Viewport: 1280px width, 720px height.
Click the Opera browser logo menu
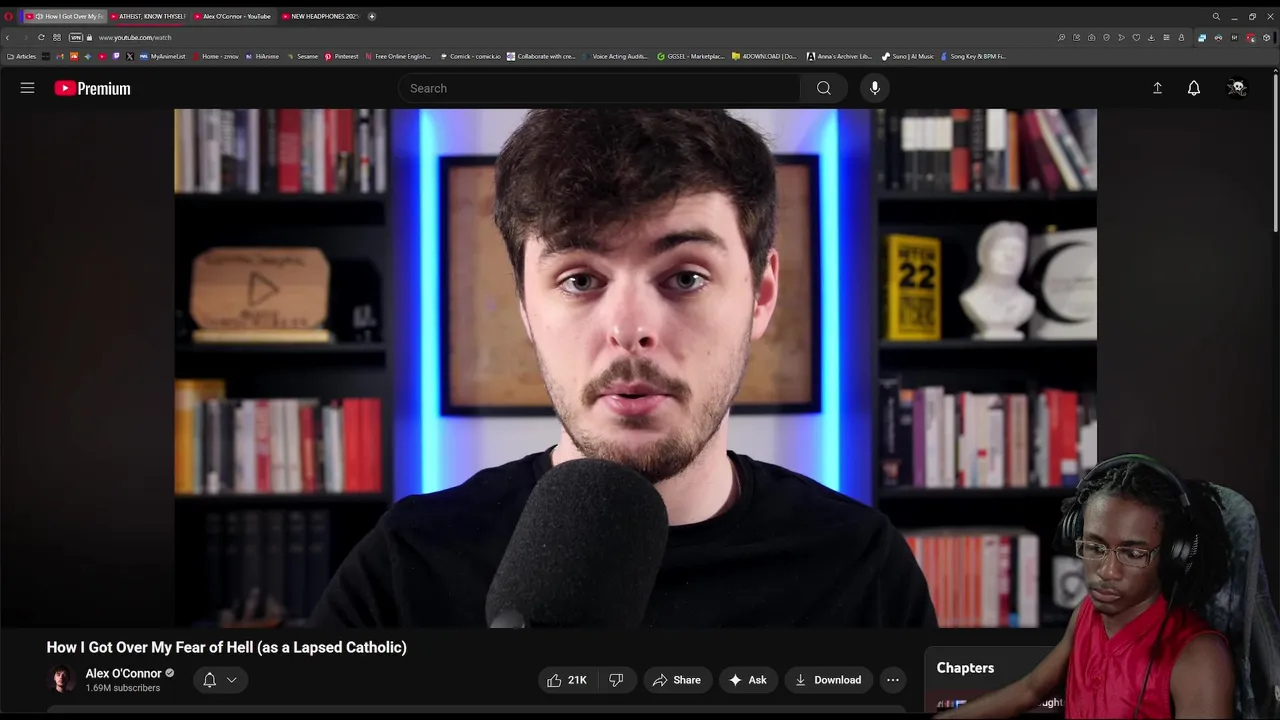point(8,16)
